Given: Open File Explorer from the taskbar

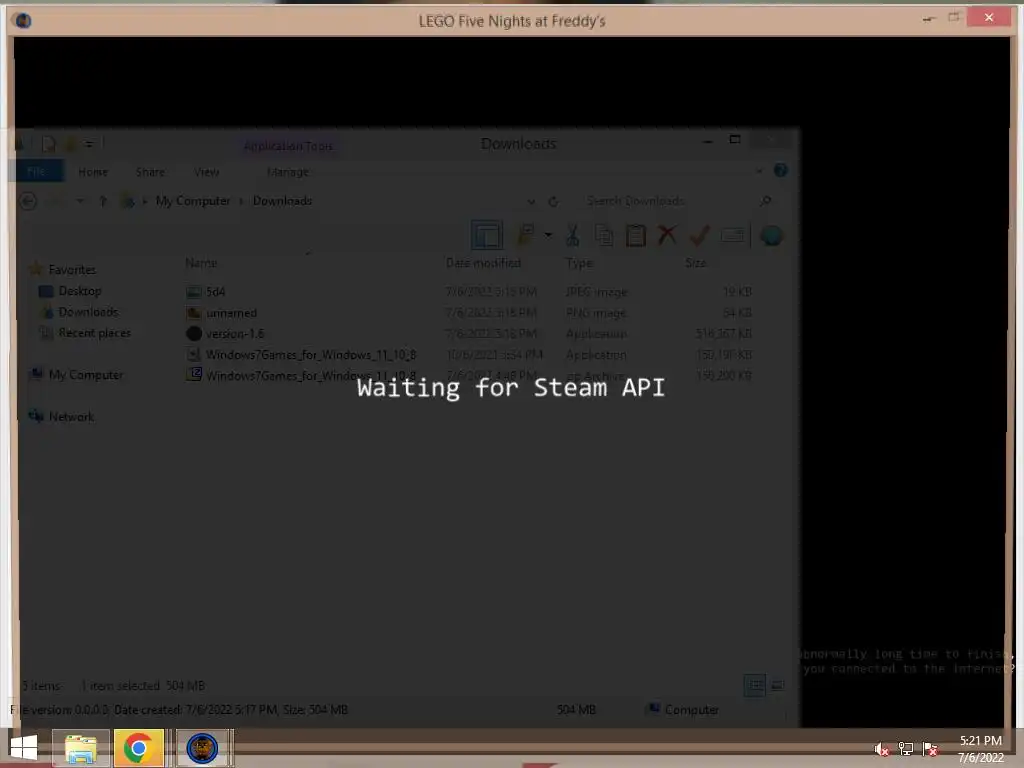Looking at the screenshot, I should pos(81,748).
